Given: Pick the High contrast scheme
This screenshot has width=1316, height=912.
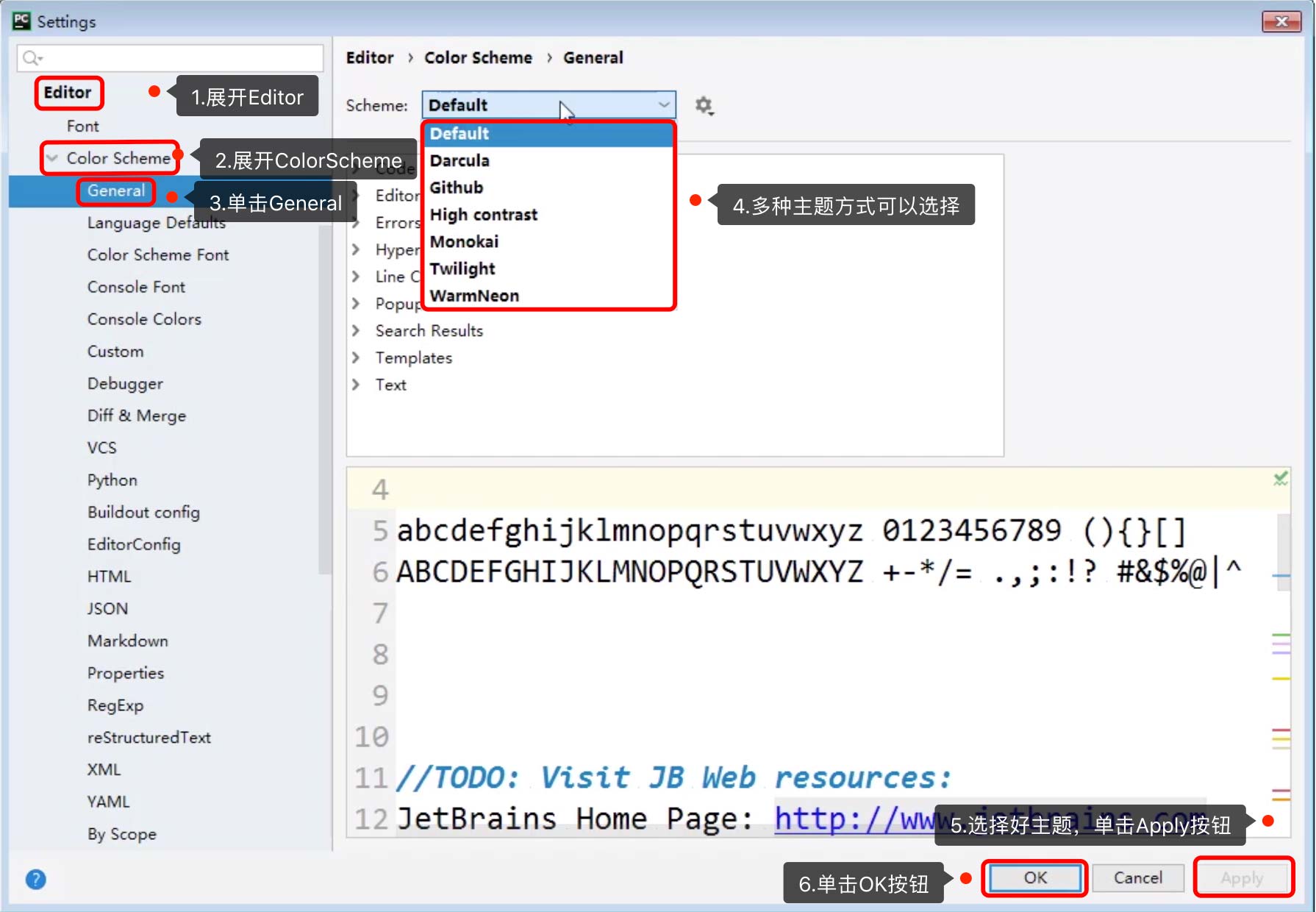Looking at the screenshot, I should point(483,215).
